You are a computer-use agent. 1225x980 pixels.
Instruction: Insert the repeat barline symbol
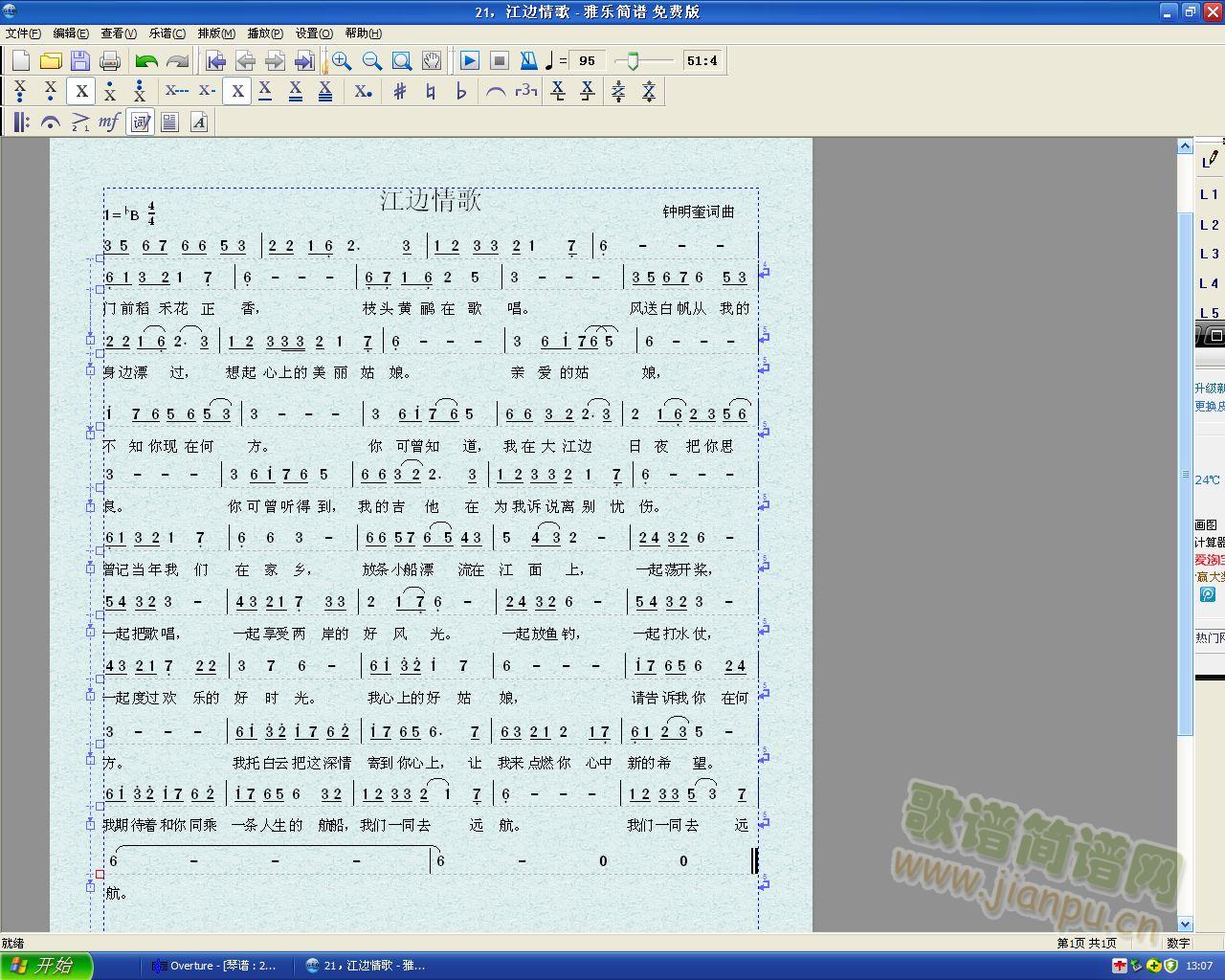(x=21, y=122)
